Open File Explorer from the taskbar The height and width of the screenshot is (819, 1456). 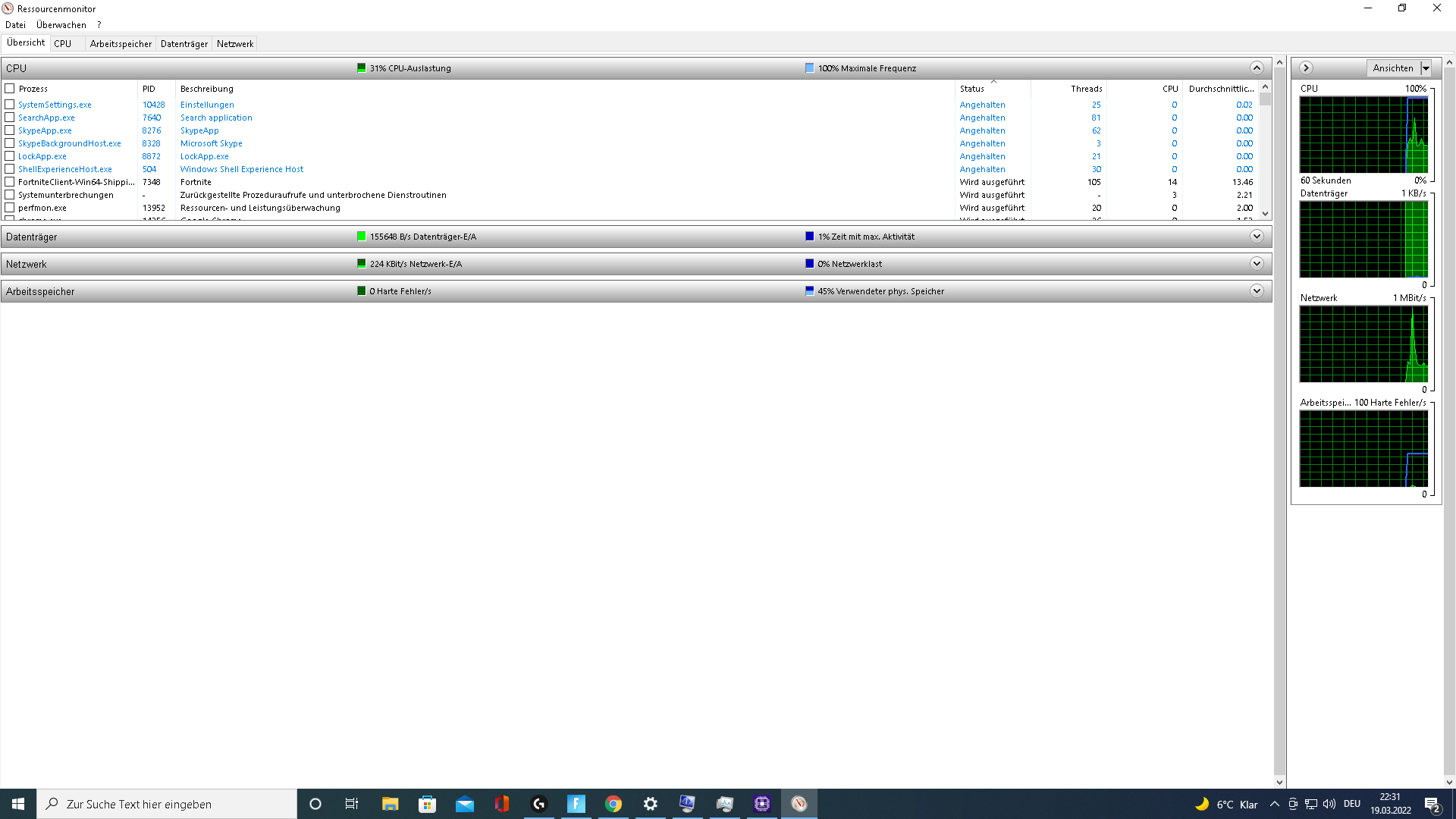(390, 804)
